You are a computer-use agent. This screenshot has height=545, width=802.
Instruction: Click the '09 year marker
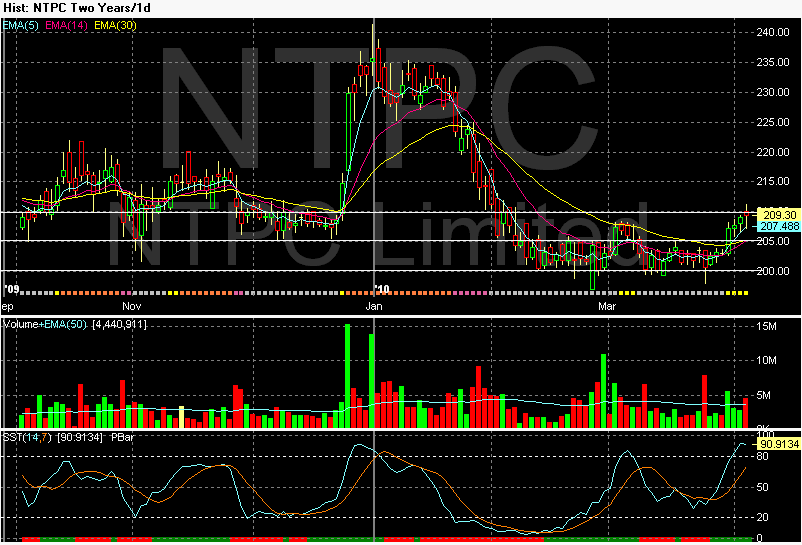point(11,289)
